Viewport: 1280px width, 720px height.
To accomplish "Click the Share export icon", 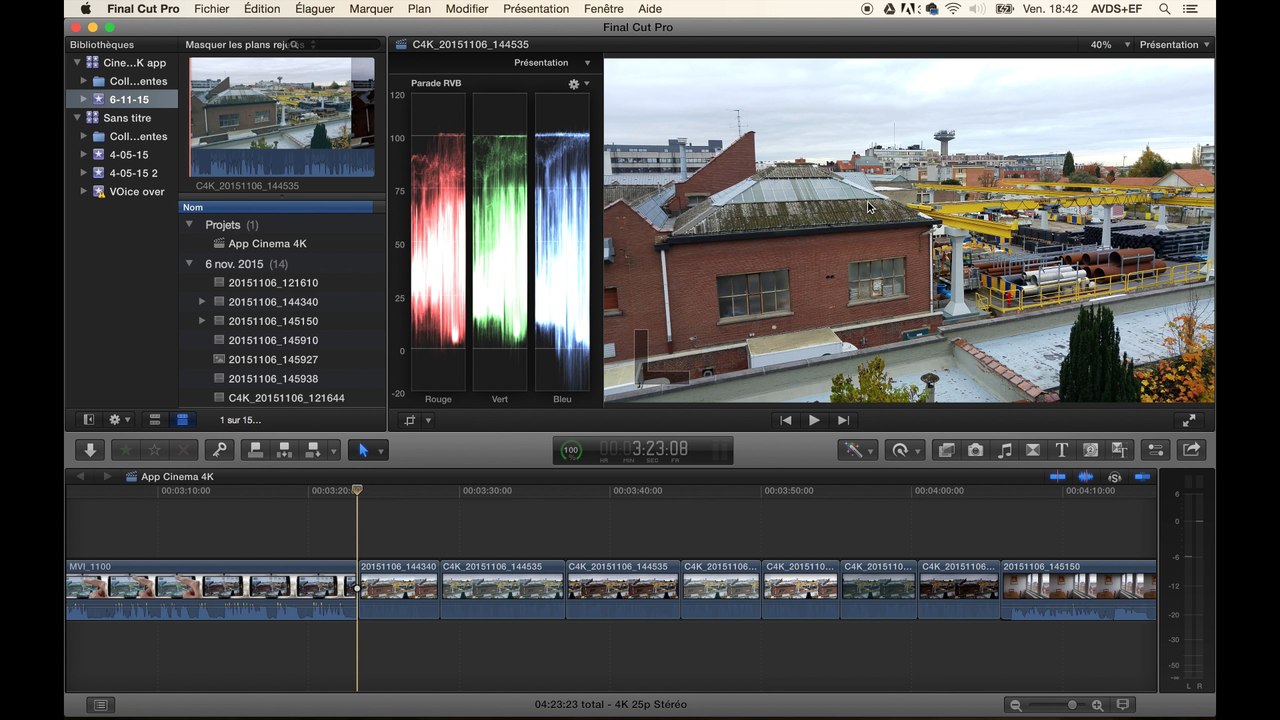I will pos(1191,450).
